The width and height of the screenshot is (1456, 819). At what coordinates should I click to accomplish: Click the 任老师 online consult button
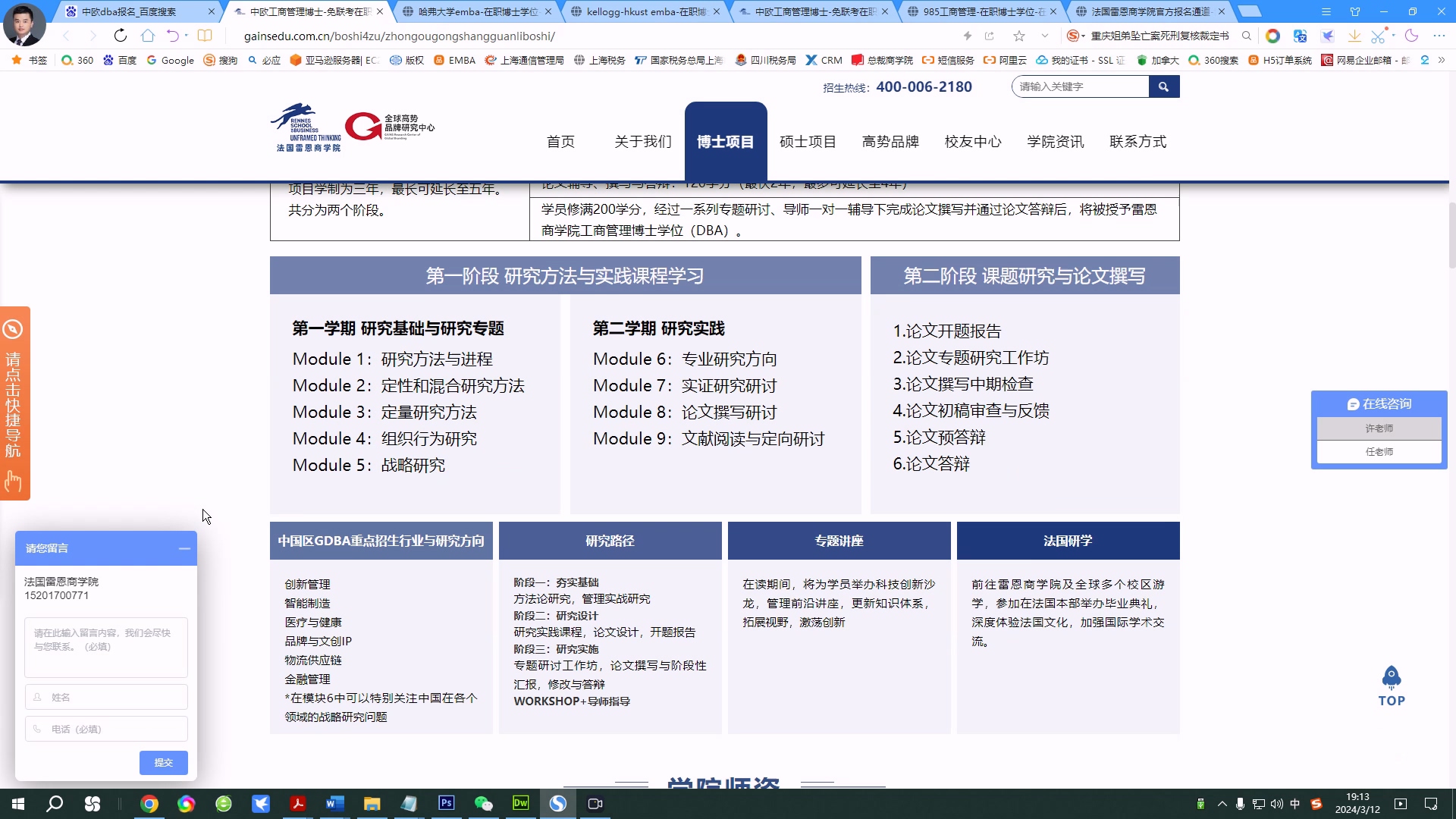tap(1379, 451)
